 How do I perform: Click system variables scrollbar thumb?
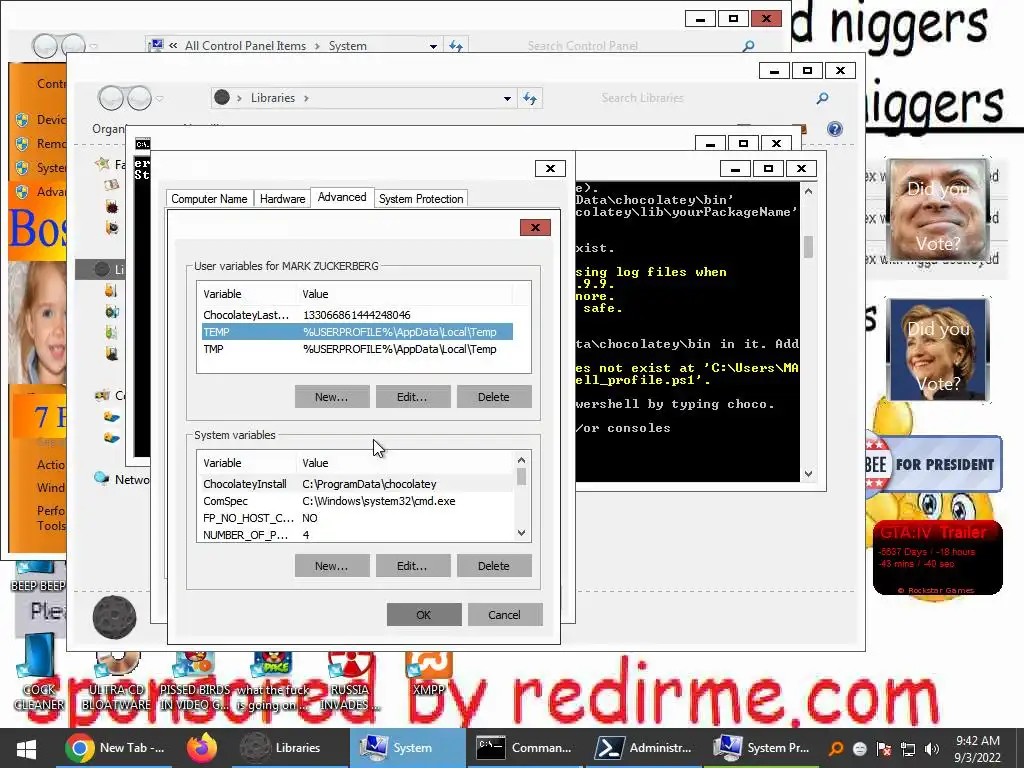click(521, 477)
